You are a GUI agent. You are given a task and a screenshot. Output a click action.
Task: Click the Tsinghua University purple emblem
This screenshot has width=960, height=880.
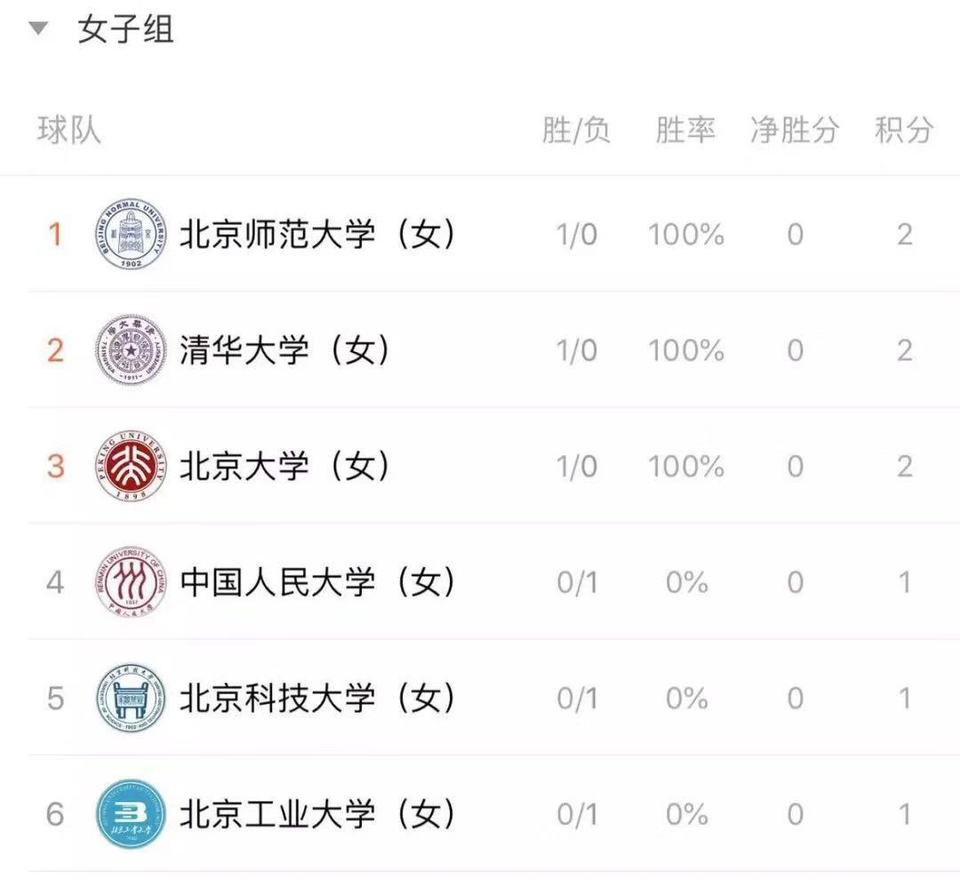pos(131,350)
